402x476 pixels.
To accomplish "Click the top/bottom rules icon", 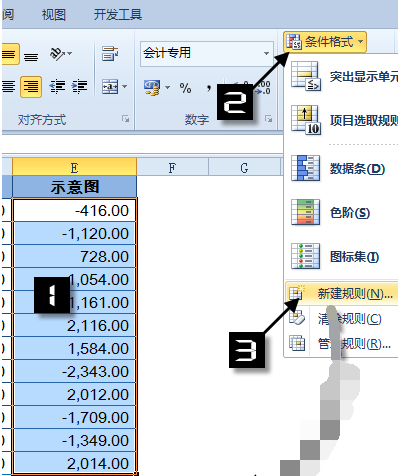I will [x=305, y=120].
